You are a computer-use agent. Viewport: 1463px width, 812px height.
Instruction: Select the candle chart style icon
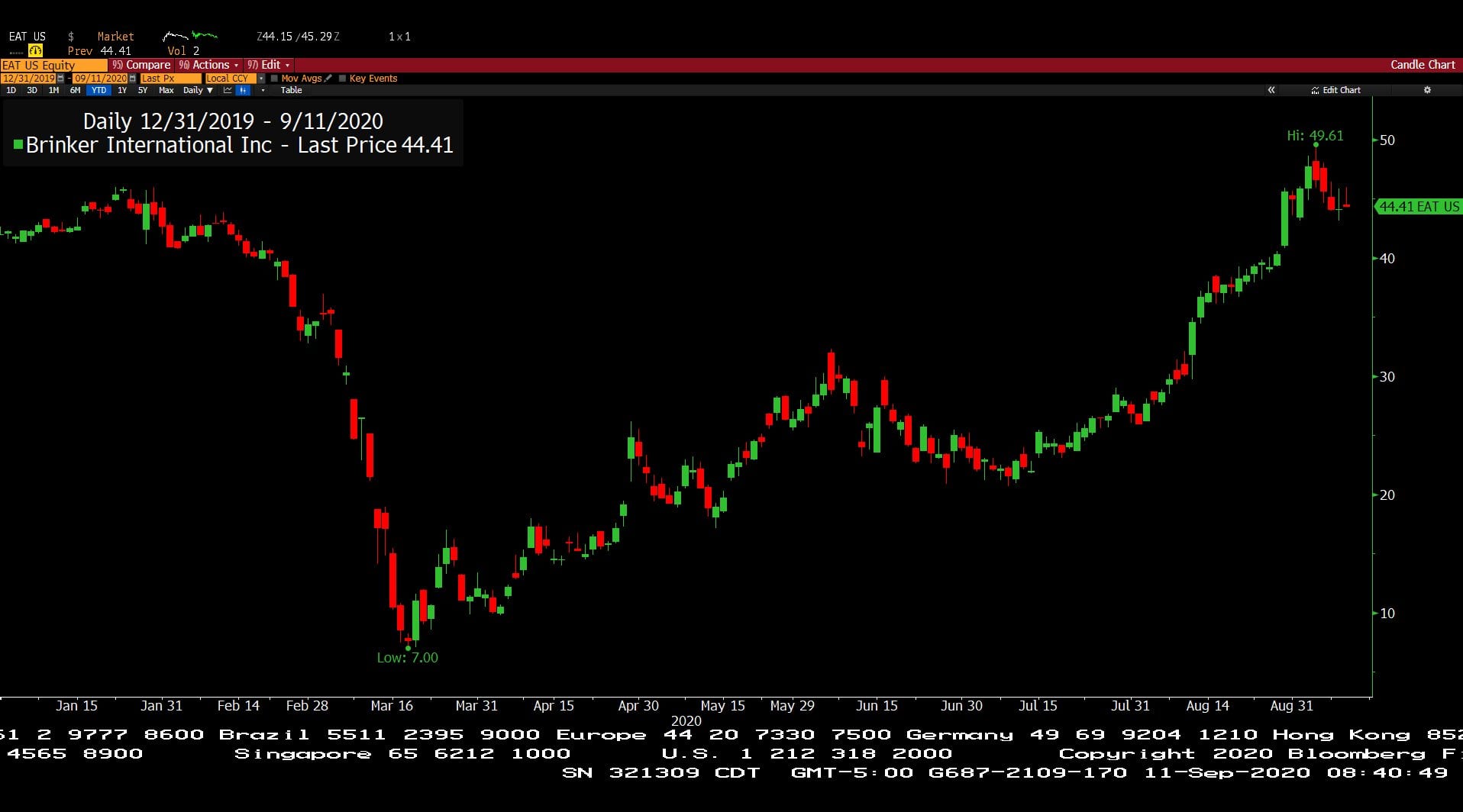(x=243, y=90)
